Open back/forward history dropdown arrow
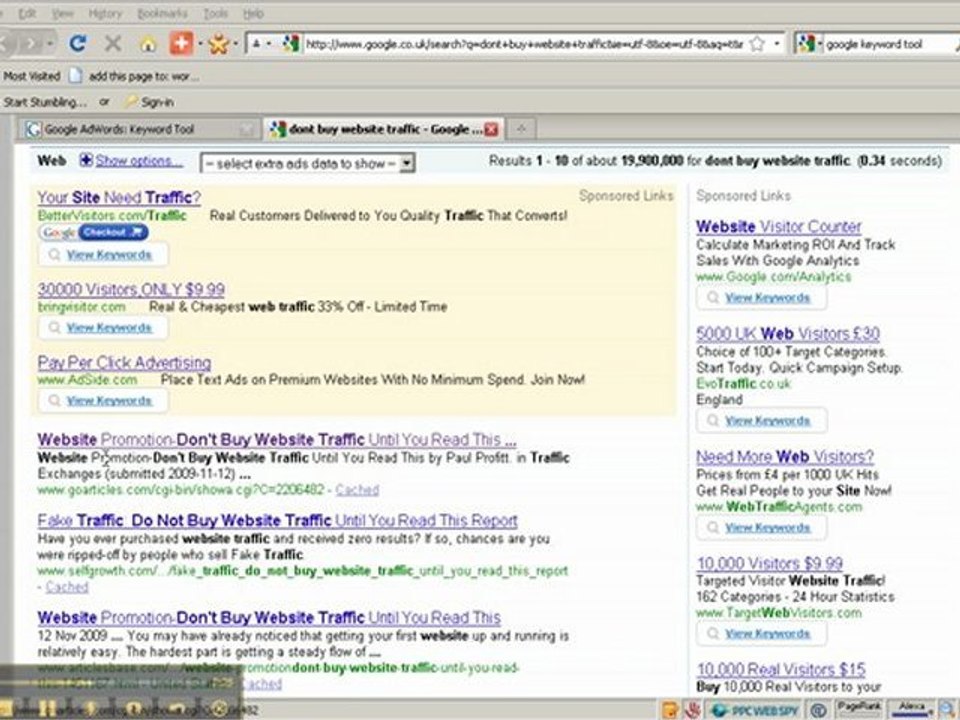960x720 pixels. point(50,43)
